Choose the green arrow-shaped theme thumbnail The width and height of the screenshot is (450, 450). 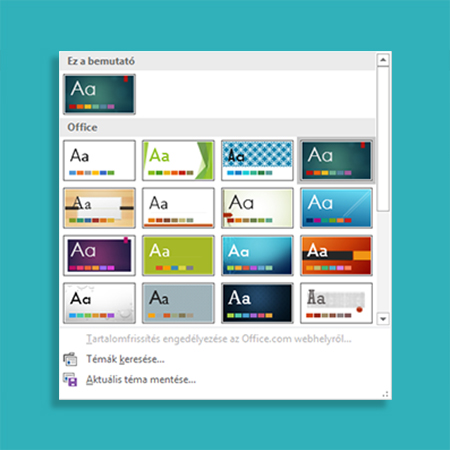(x=178, y=160)
